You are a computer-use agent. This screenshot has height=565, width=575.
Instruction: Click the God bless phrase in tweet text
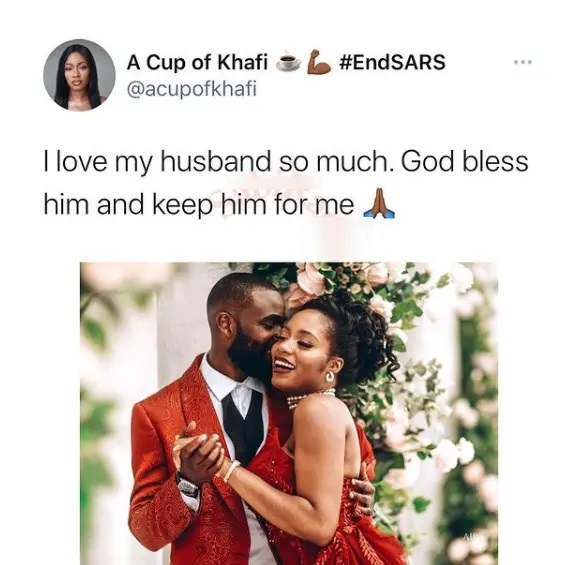pyautogui.click(x=465, y=162)
